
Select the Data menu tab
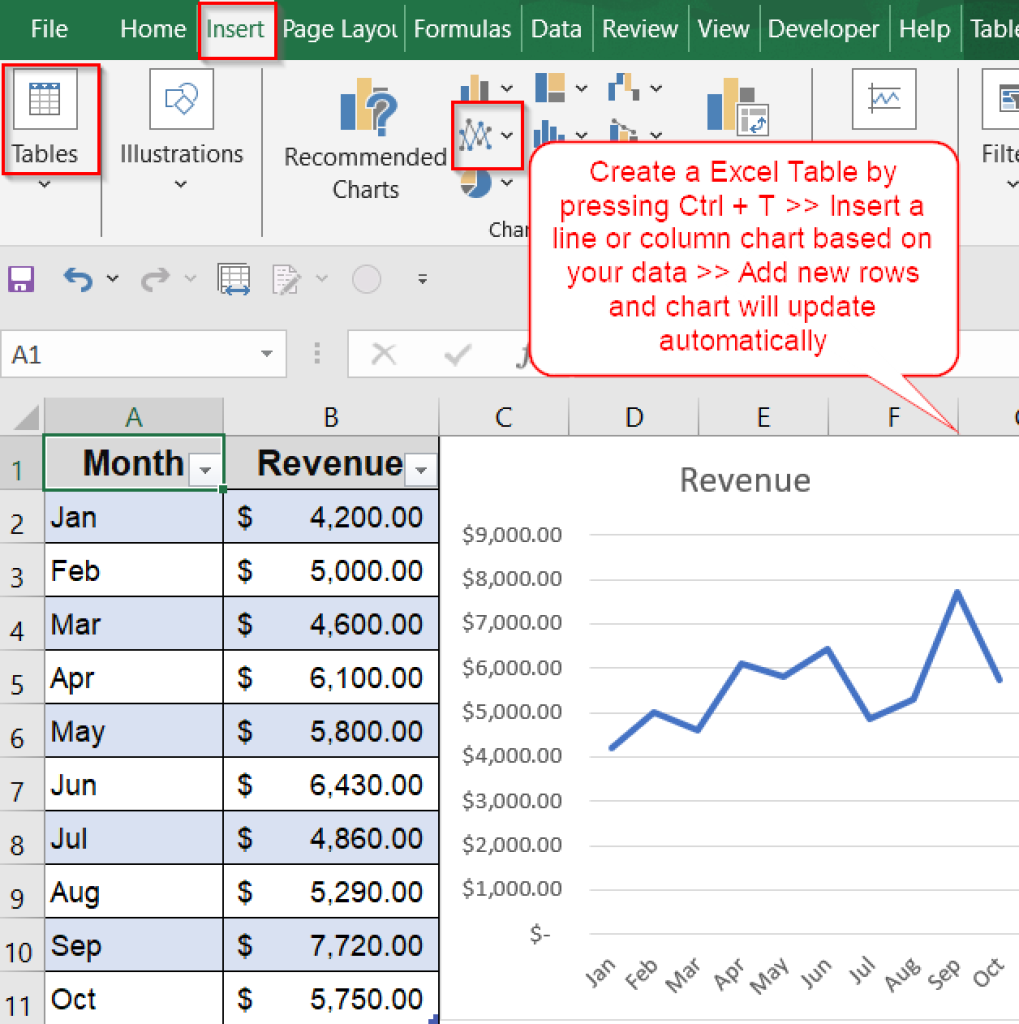click(556, 29)
